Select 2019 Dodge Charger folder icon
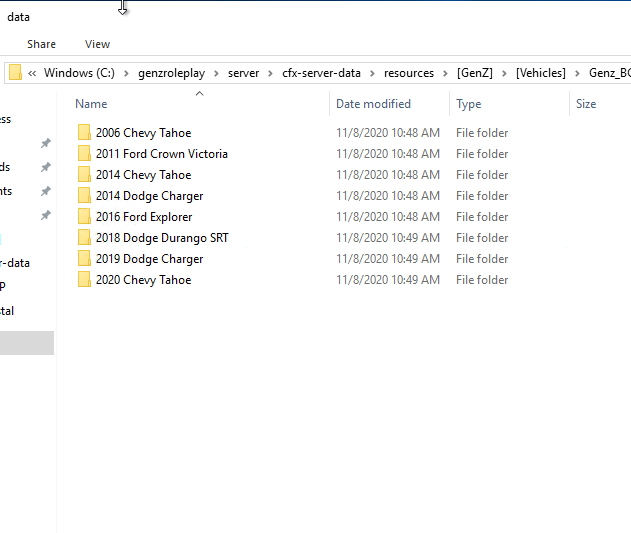The width and height of the screenshot is (631, 533). pos(84,258)
